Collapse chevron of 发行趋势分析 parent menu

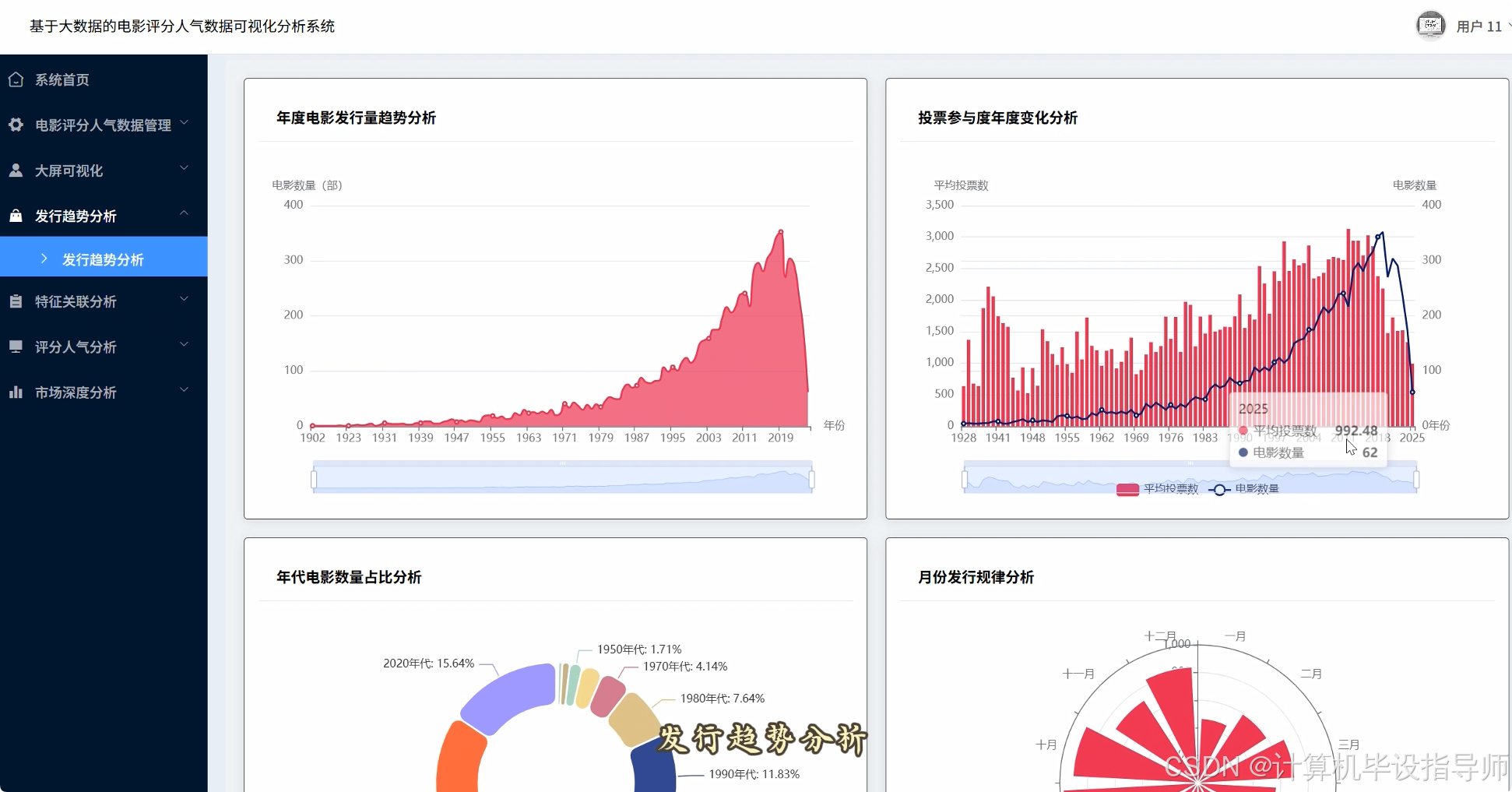pos(185,213)
